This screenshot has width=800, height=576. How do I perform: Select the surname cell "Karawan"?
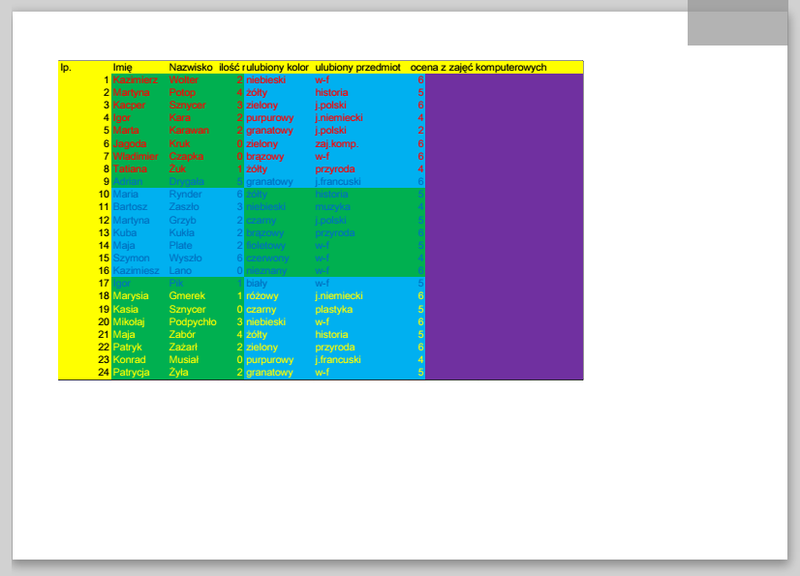pos(189,130)
